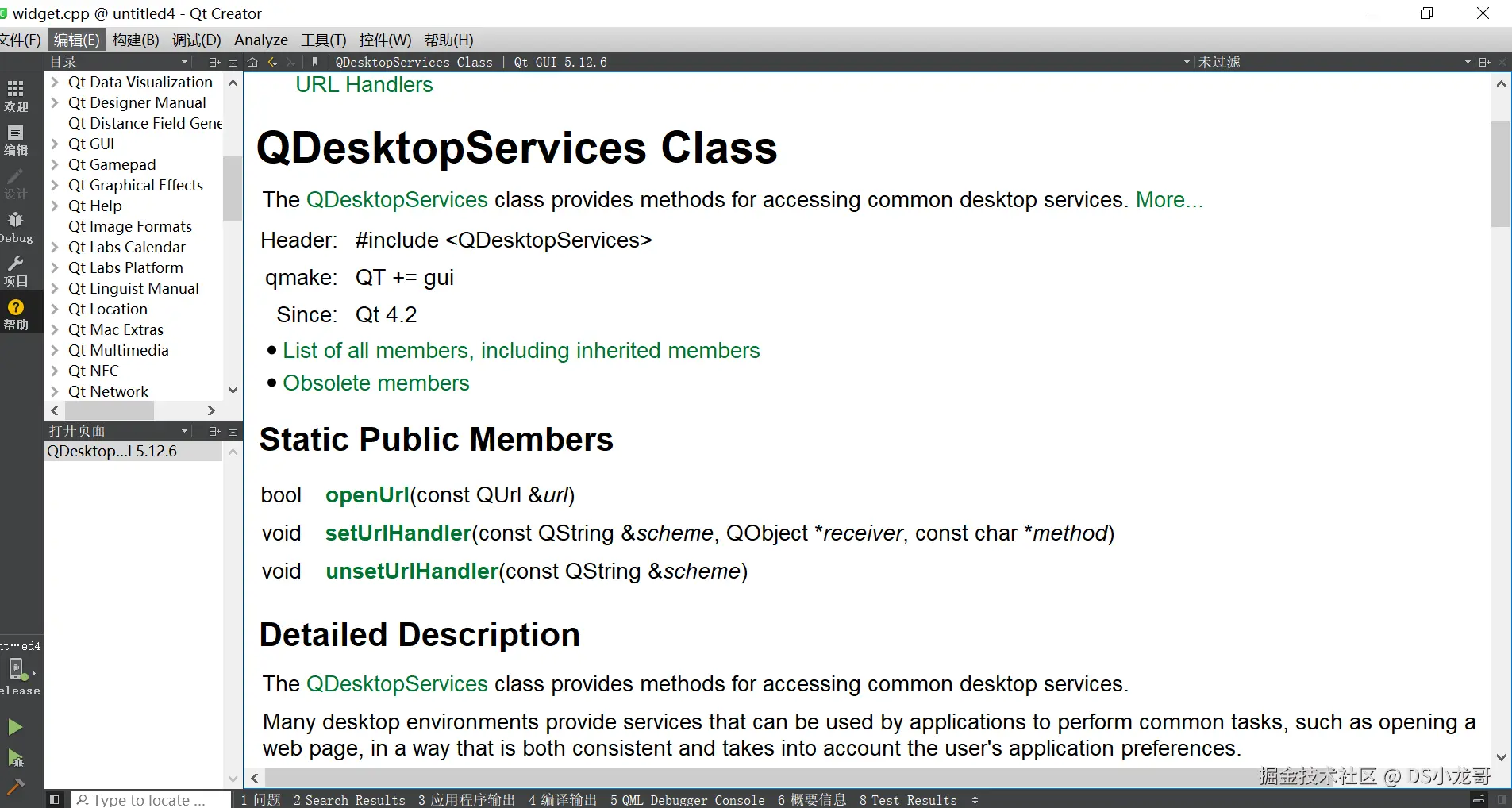Open the 控件(W) menu
1512x808 pixels.
pyautogui.click(x=385, y=40)
